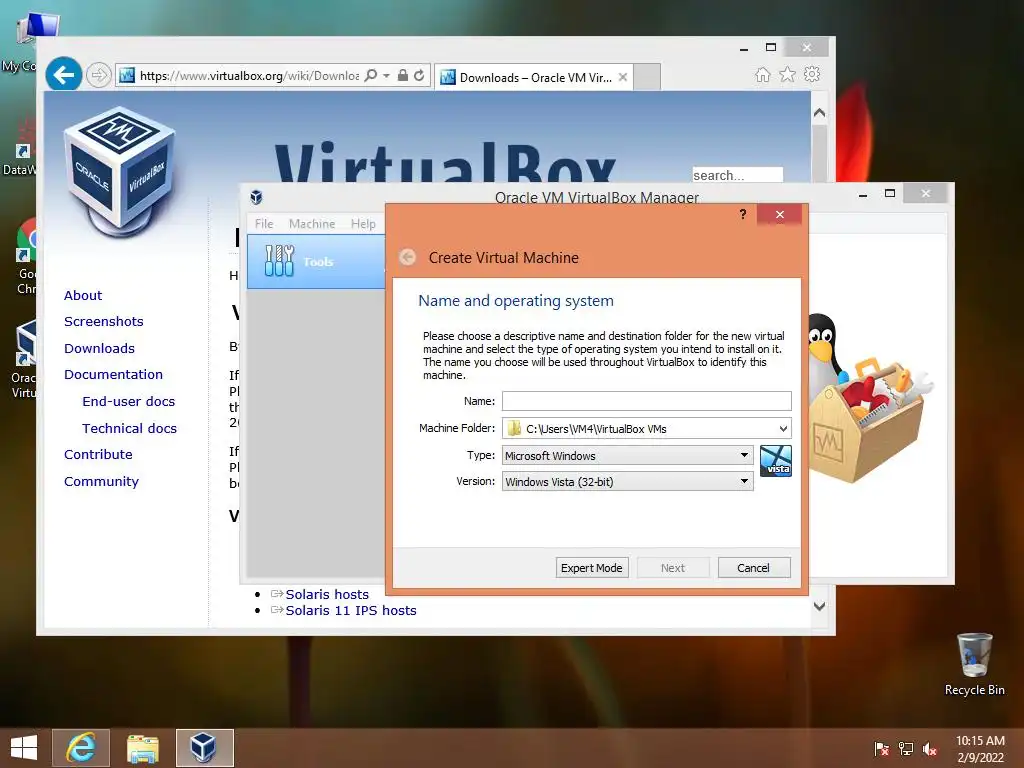
Task: Click the VirtualBox logo on the web page
Action: pos(120,172)
